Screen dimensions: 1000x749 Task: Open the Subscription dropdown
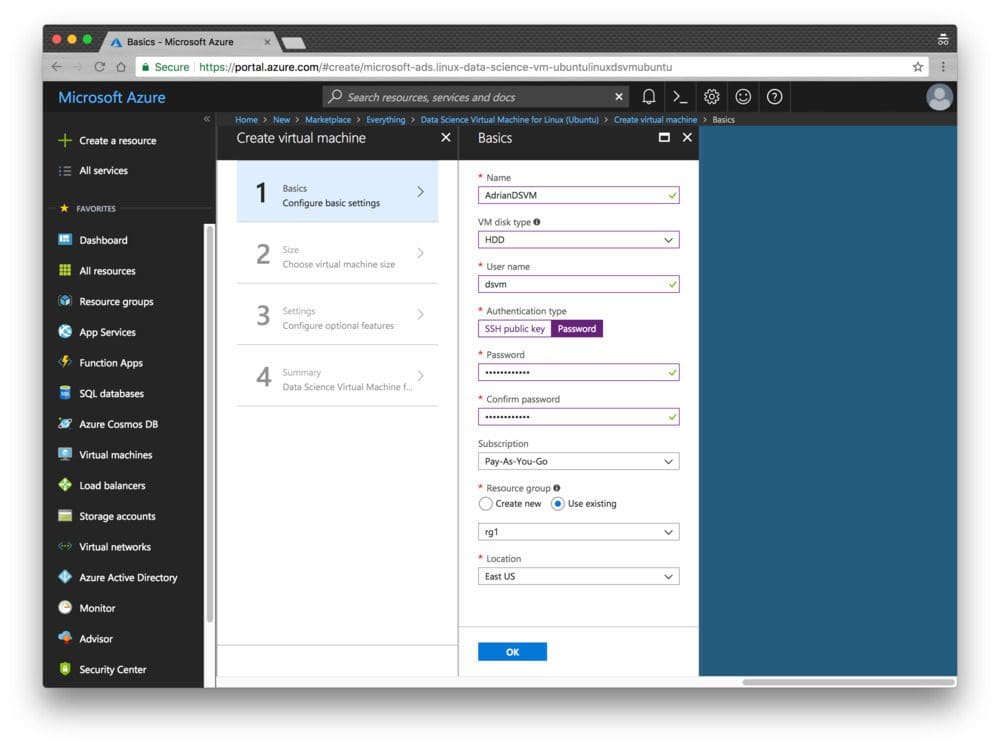[x=578, y=460]
